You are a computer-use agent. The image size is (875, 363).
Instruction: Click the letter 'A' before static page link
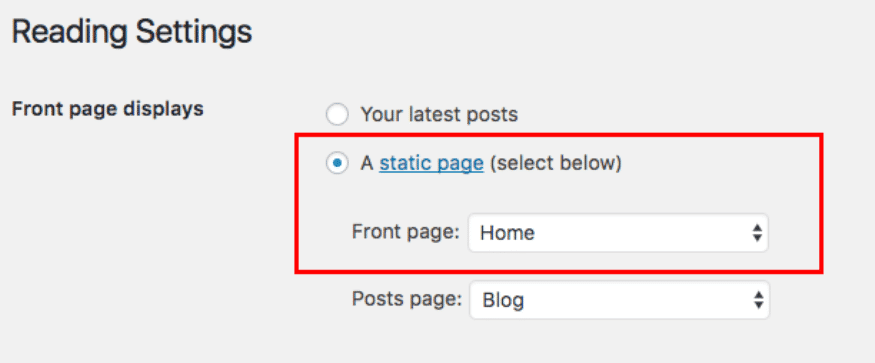pos(366,164)
